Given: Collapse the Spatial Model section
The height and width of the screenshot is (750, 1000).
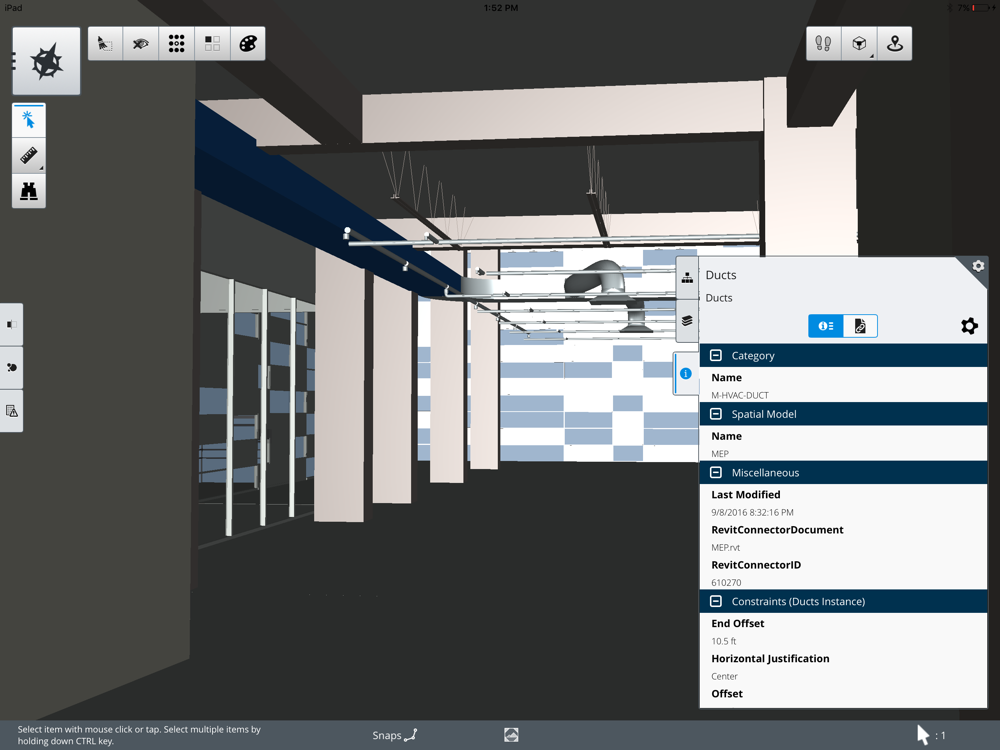Looking at the screenshot, I should tap(716, 414).
